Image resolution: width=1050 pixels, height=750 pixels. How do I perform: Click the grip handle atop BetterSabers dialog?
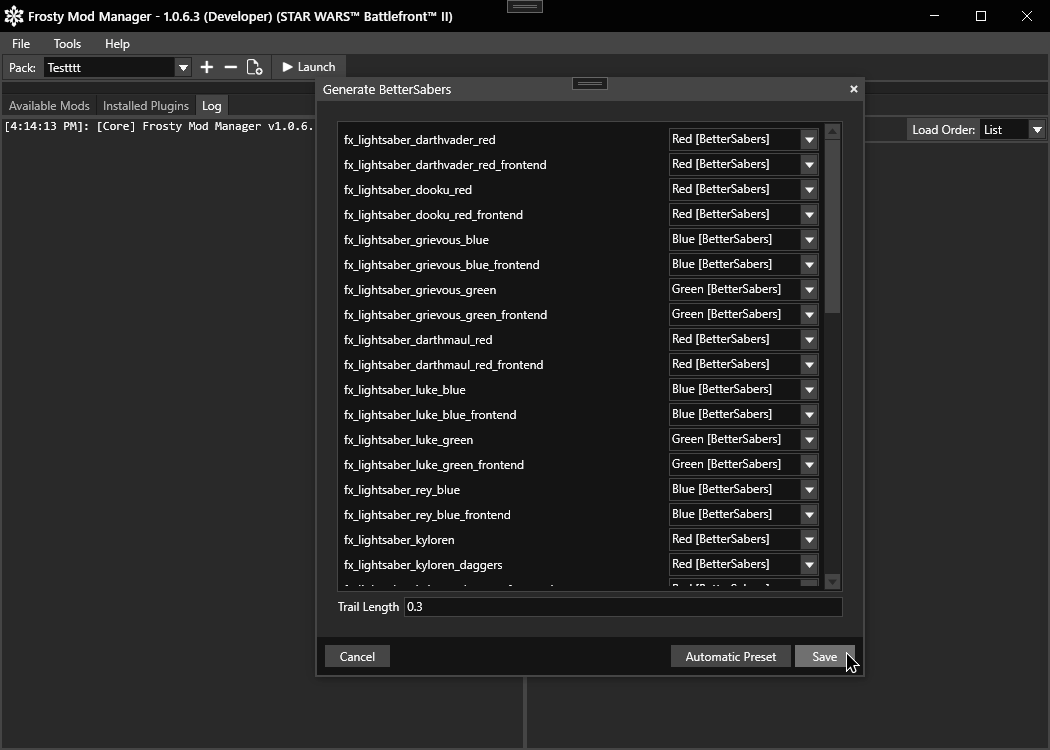(590, 84)
